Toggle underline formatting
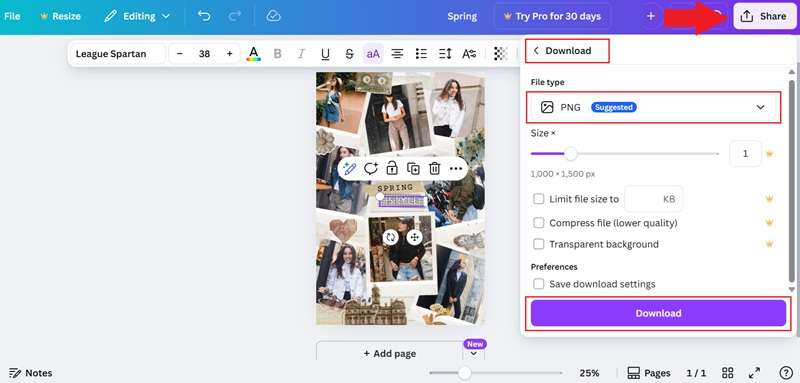 pyautogui.click(x=326, y=54)
